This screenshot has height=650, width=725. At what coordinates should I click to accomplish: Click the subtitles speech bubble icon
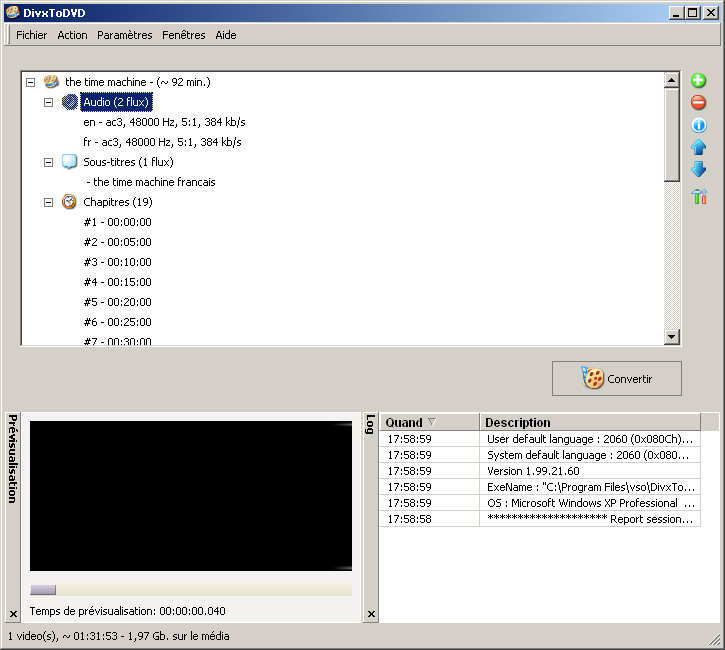pyautogui.click(x=69, y=161)
